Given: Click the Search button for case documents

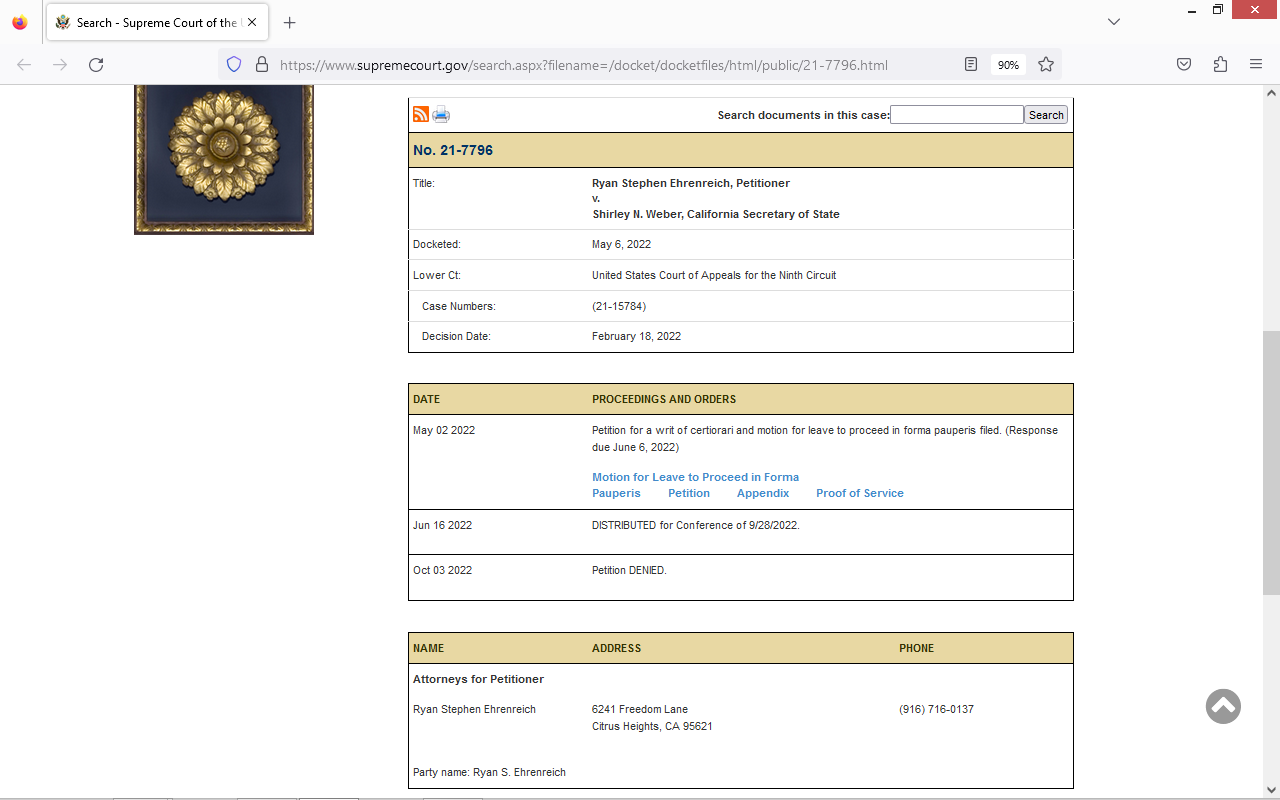Looking at the screenshot, I should click(x=1046, y=115).
